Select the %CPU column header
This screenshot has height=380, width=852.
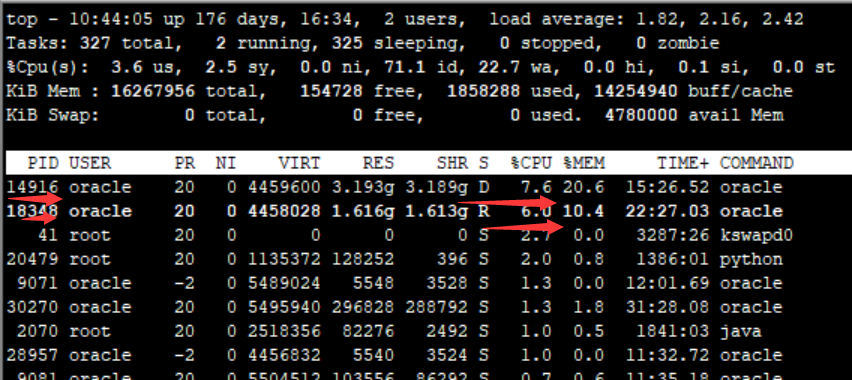point(531,163)
